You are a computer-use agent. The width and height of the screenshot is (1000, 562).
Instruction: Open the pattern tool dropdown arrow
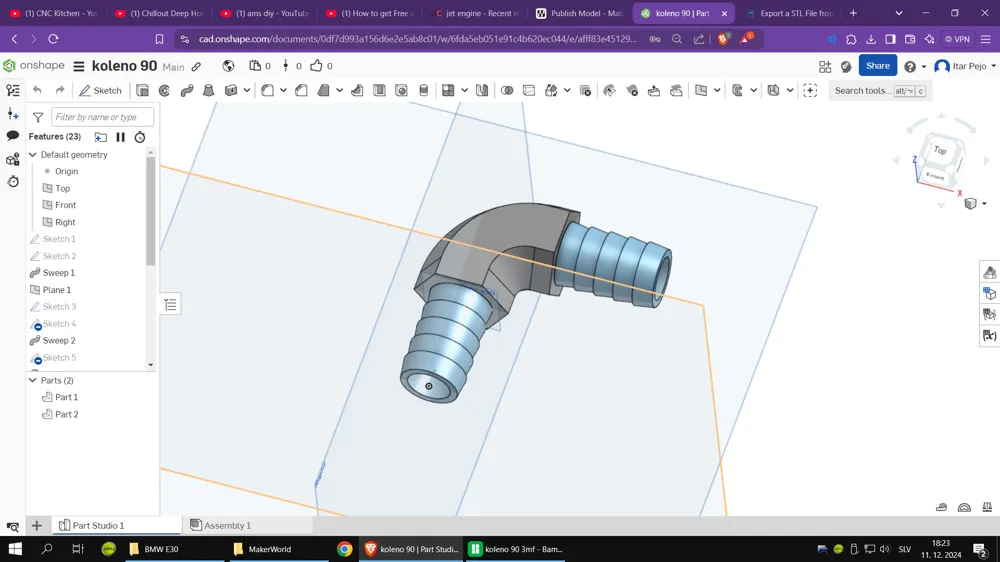click(x=464, y=91)
